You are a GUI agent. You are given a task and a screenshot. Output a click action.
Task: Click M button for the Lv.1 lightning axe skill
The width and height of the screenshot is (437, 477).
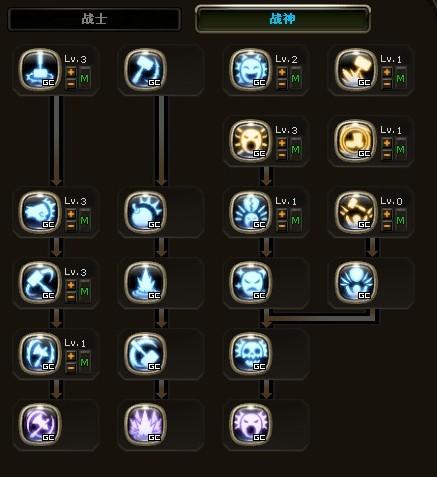click(85, 362)
